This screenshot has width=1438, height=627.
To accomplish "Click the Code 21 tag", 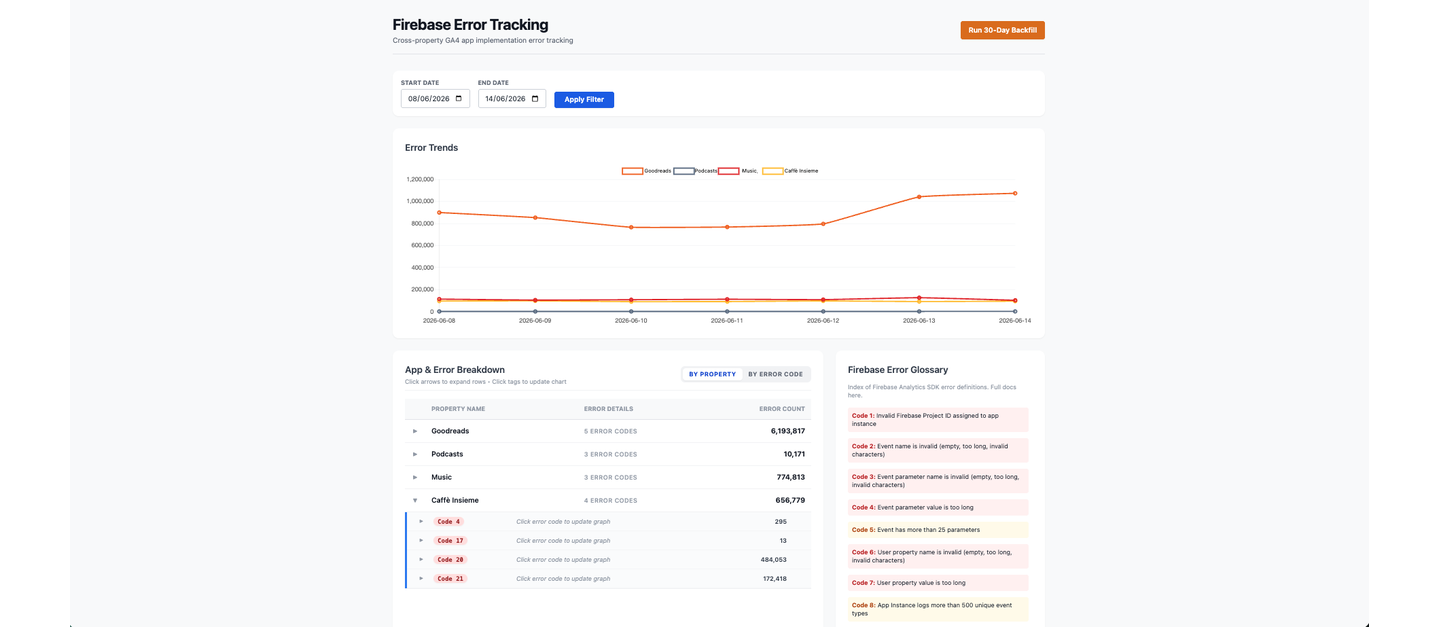I will pyautogui.click(x=451, y=578).
